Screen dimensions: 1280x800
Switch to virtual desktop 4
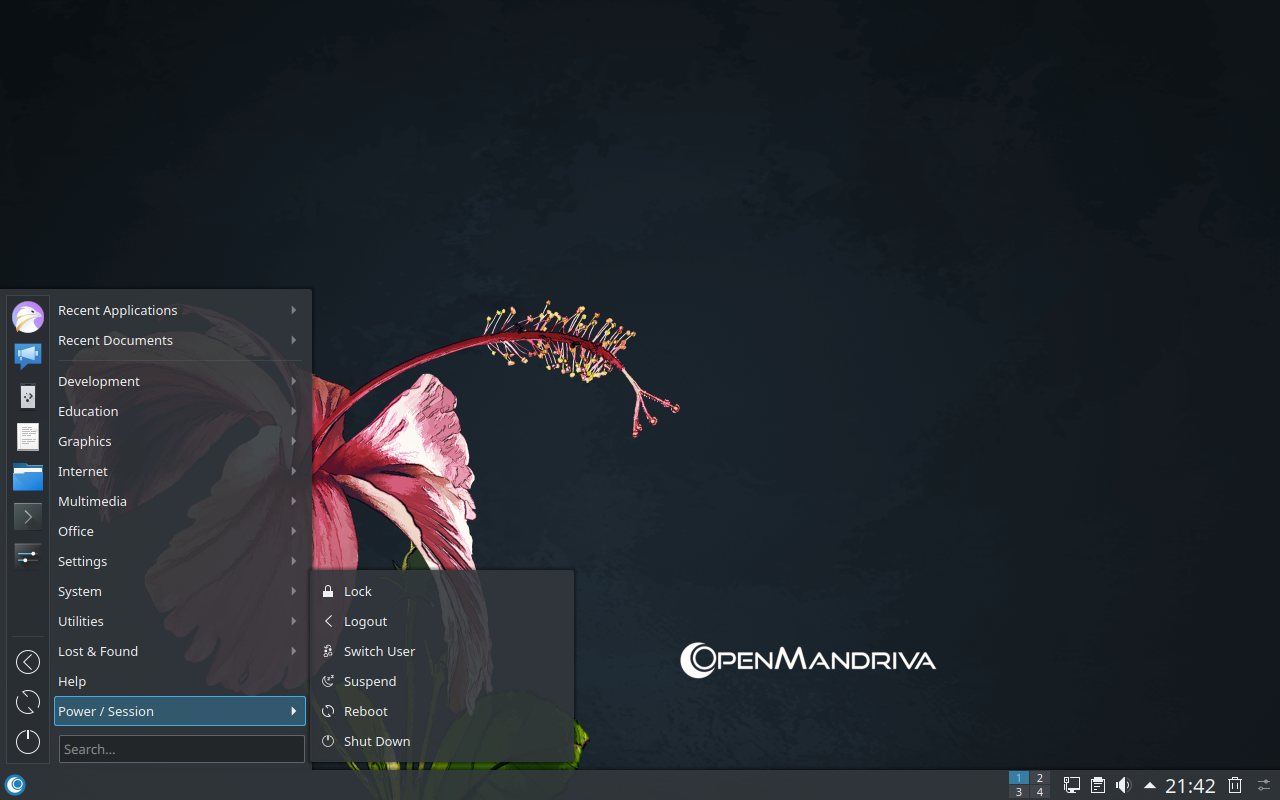point(1039,792)
